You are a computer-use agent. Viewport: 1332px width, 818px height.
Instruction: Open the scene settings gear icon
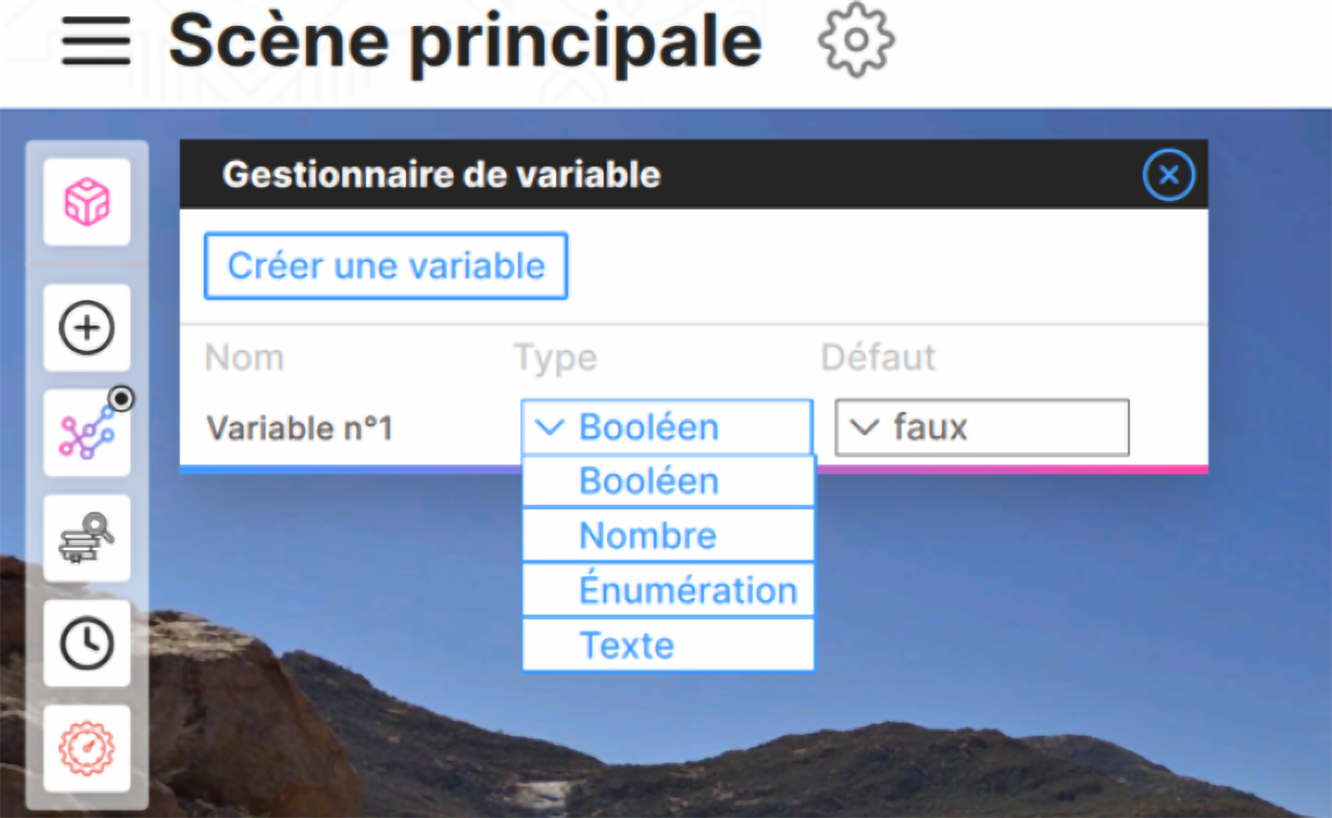858,42
